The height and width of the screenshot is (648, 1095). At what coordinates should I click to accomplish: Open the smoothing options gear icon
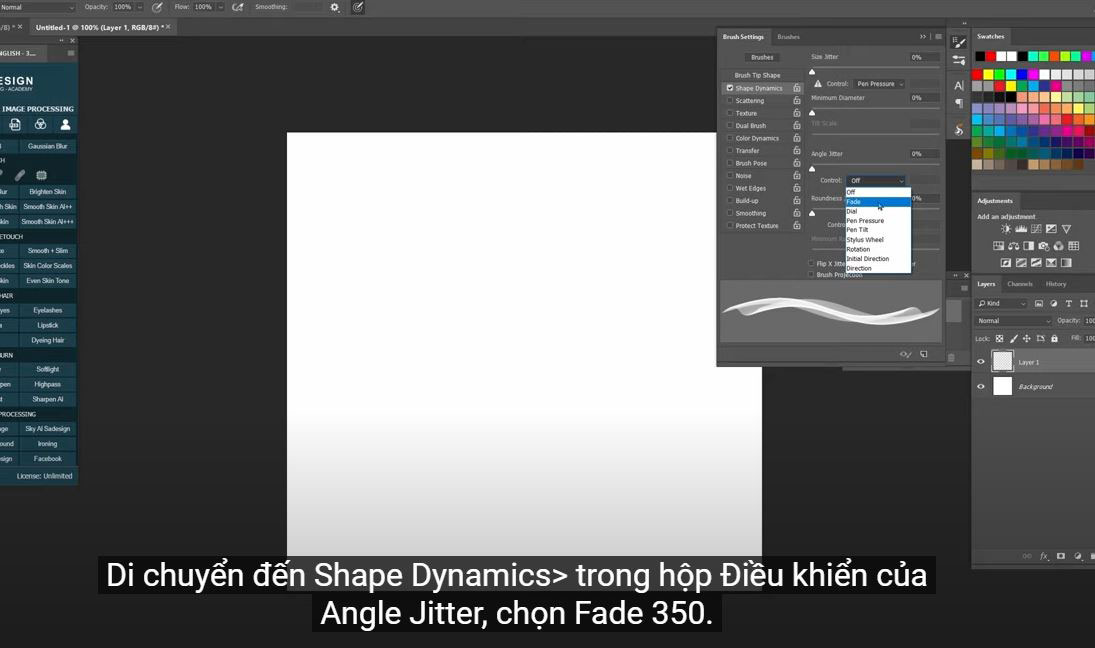point(334,7)
